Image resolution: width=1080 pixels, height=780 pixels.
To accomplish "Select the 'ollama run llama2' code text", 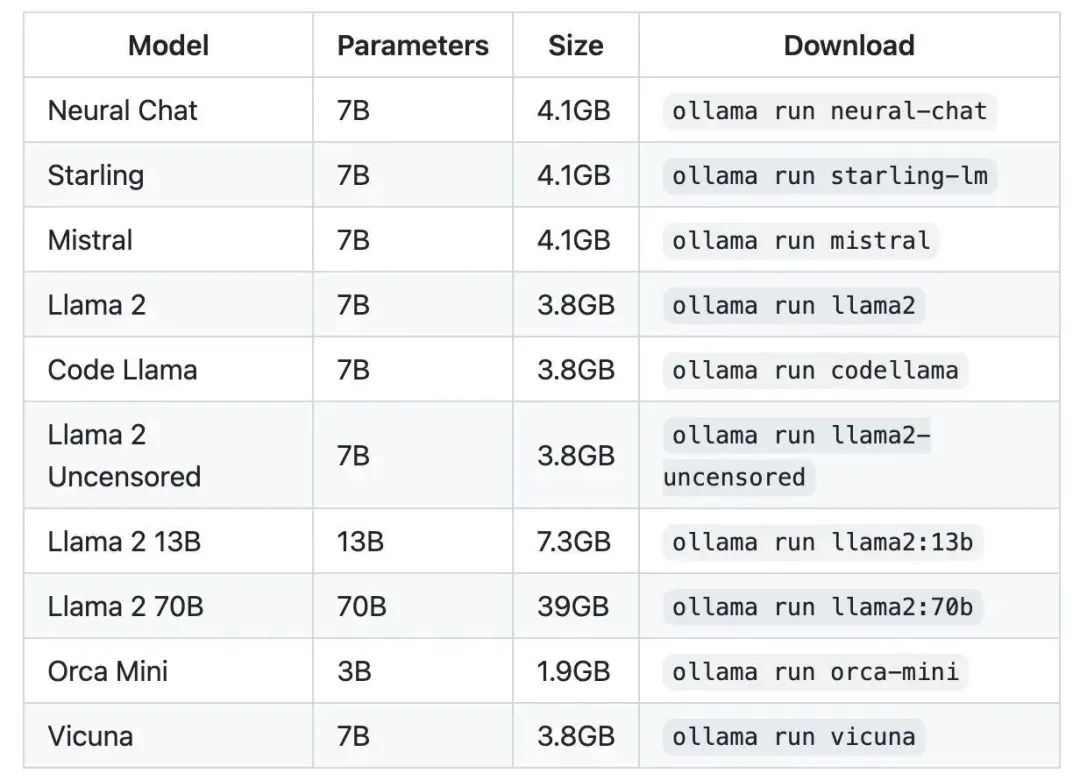I will [x=793, y=305].
